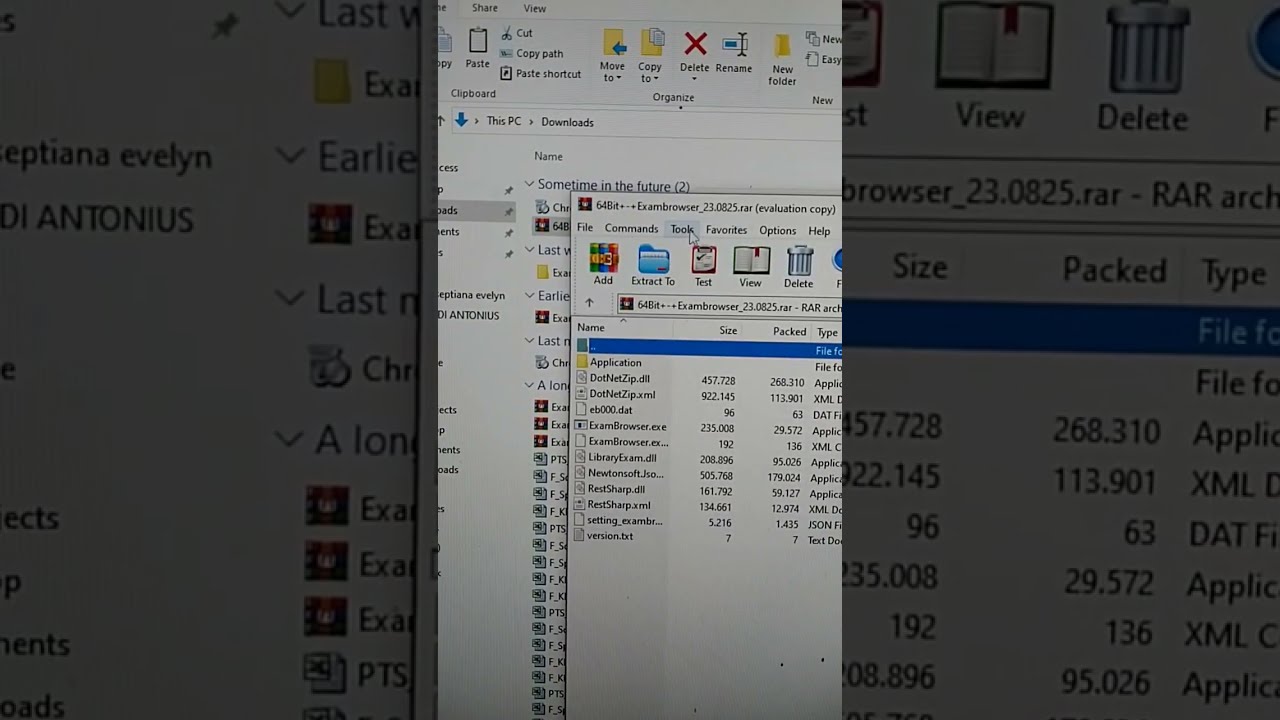Open the WinRAR Options menu
This screenshot has width=1280, height=720.
point(777,231)
